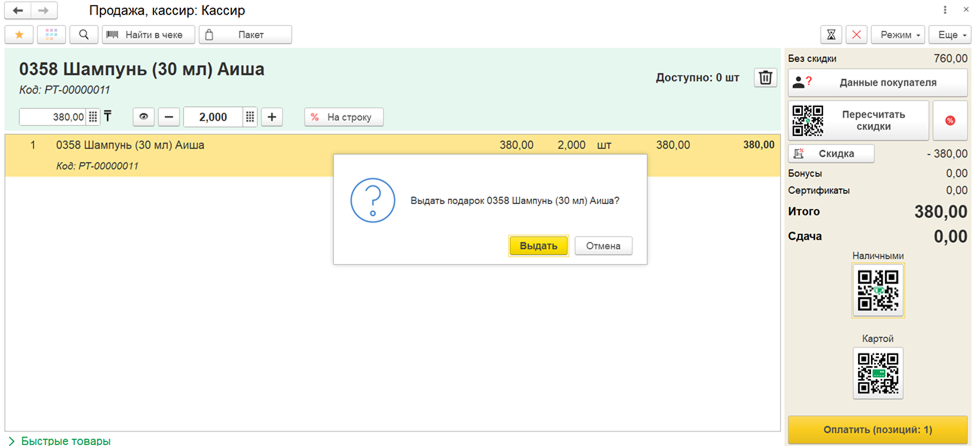Pay by cash QR icon
Screen dimensions: 974x446
tap(878, 290)
